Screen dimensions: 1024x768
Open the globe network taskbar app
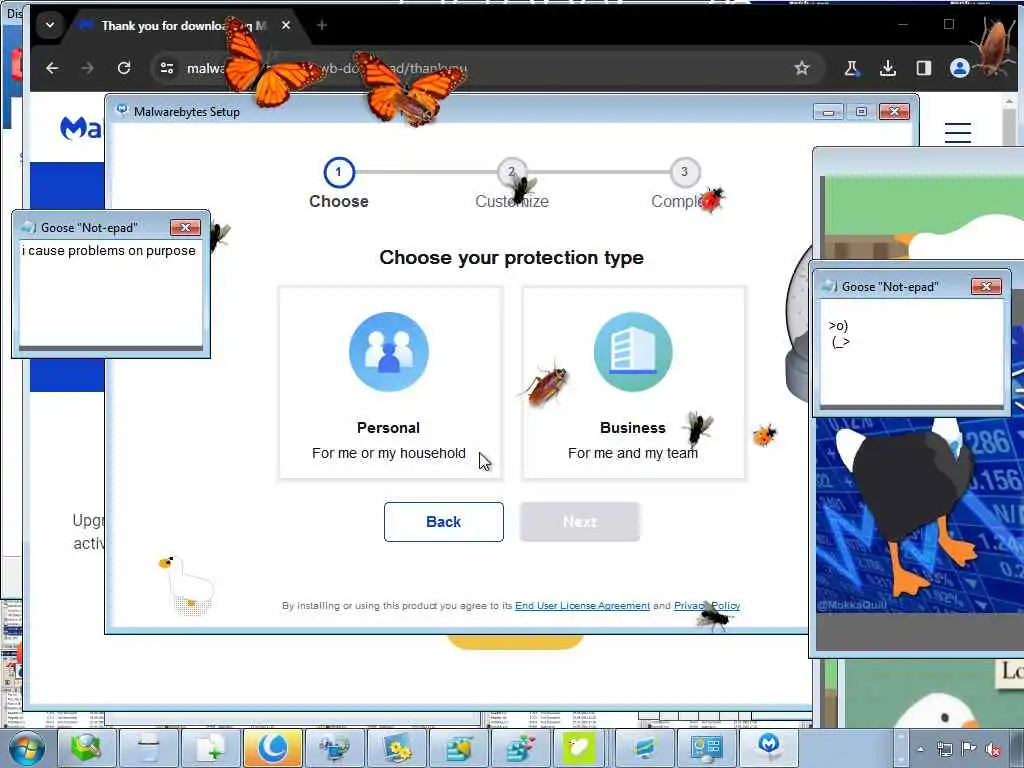pos(335,748)
